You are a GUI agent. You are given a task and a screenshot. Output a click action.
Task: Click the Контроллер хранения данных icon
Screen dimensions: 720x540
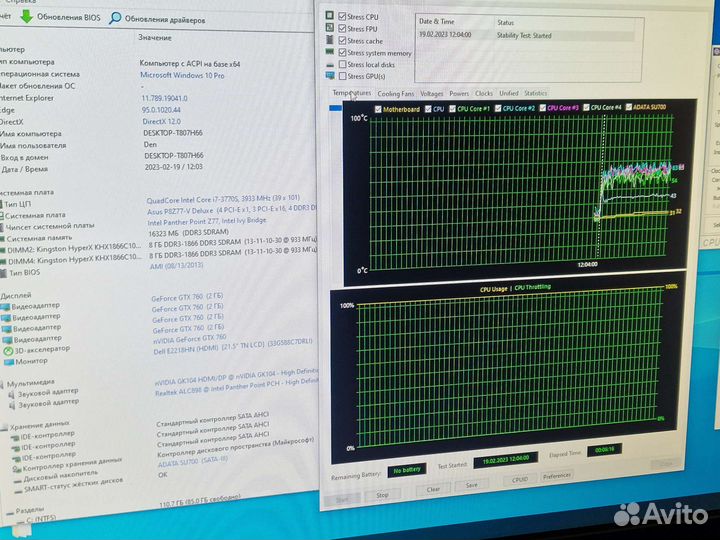coord(17,469)
